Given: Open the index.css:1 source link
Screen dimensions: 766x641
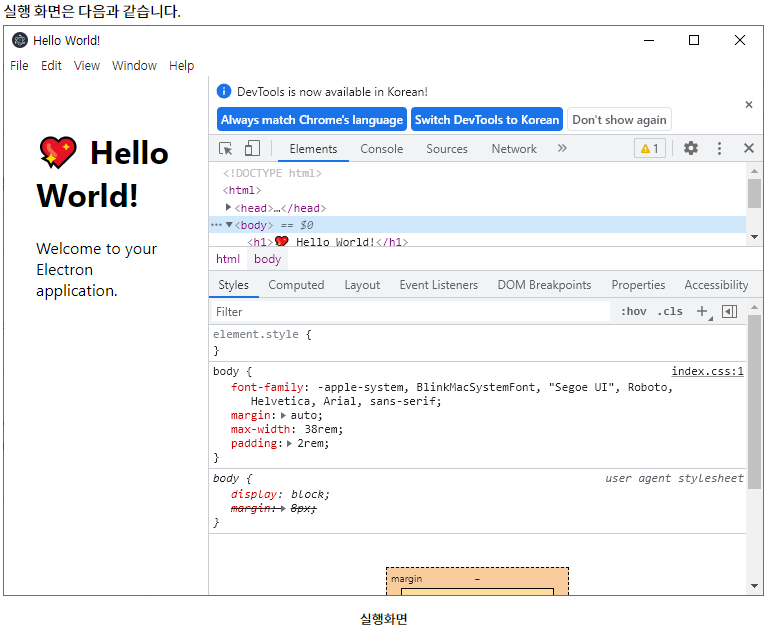Looking at the screenshot, I should point(707,371).
